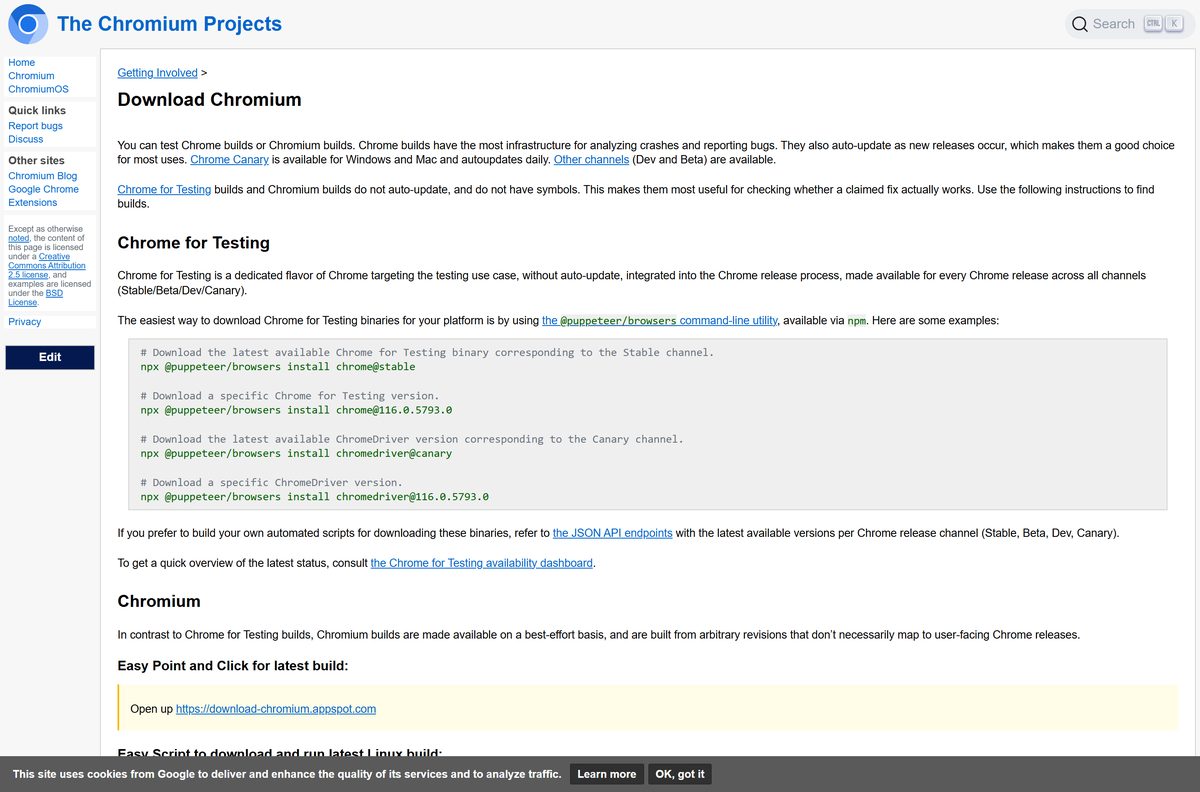The image size is (1200, 792).
Task: Open the 'noted' license exceptions link
Action: coord(18,238)
